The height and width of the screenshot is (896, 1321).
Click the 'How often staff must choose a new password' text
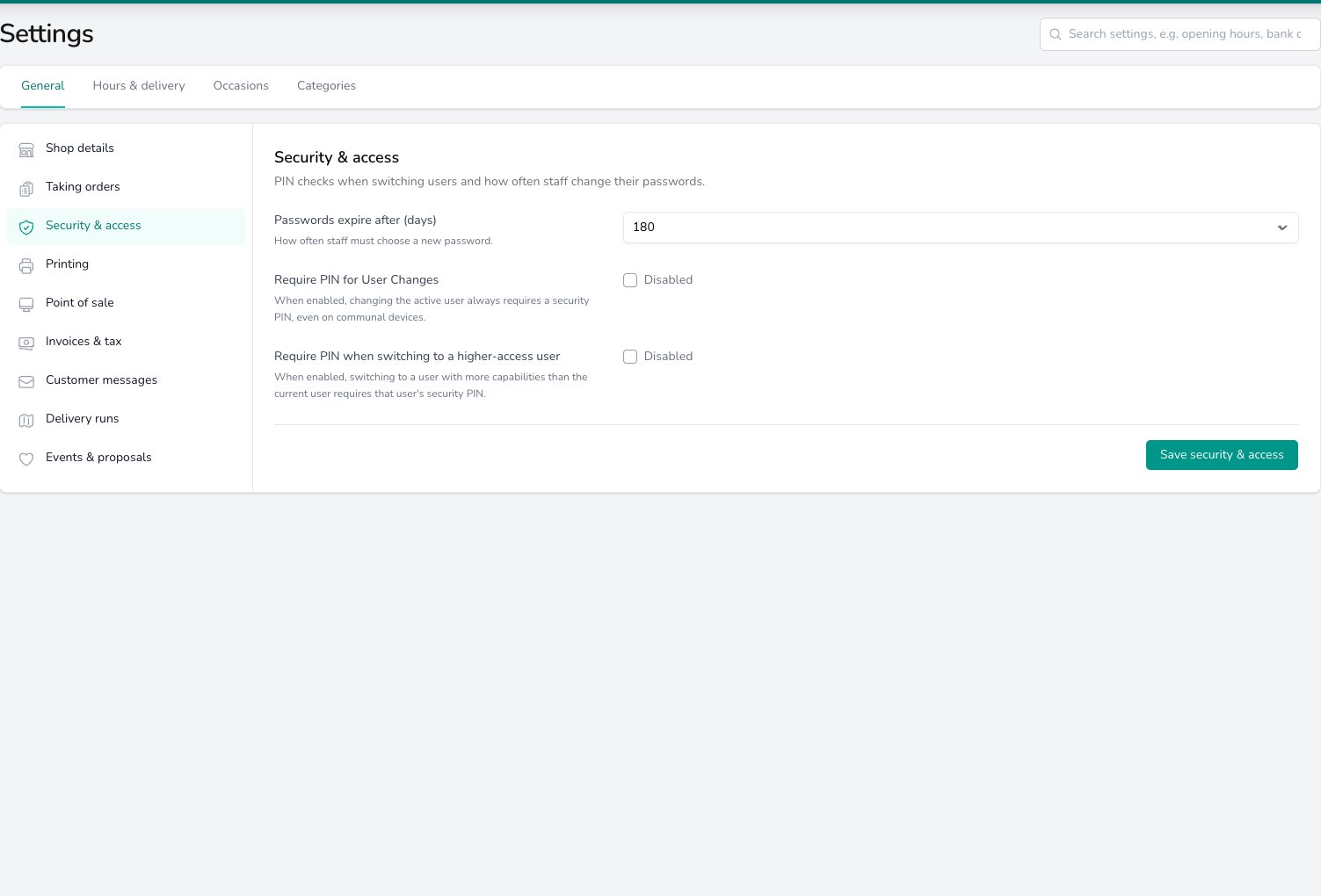(x=383, y=241)
